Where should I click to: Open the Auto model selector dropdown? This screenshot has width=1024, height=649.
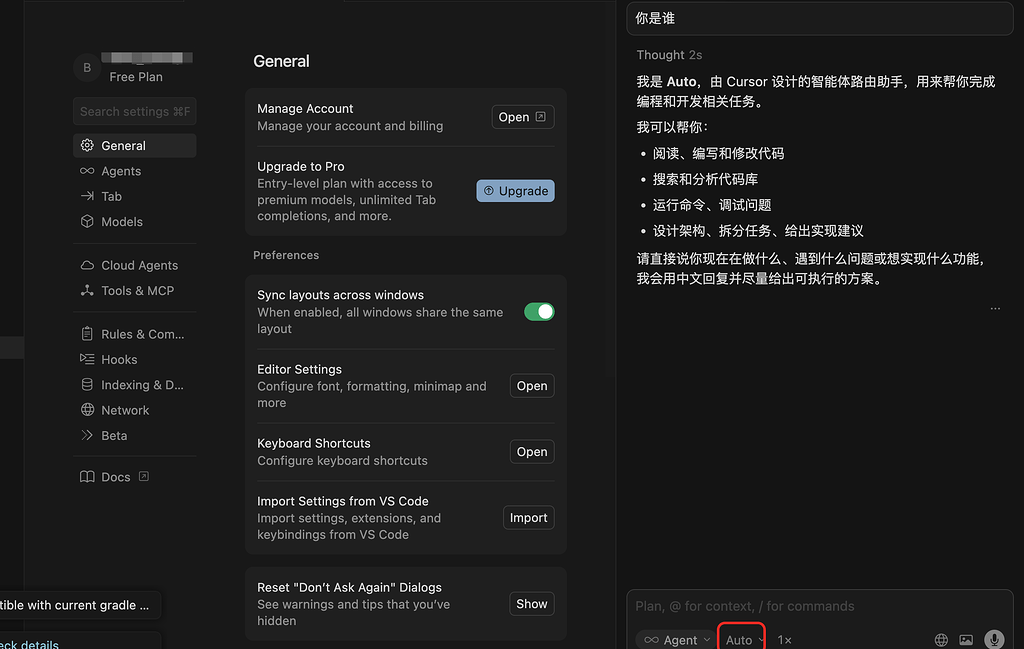(742, 640)
